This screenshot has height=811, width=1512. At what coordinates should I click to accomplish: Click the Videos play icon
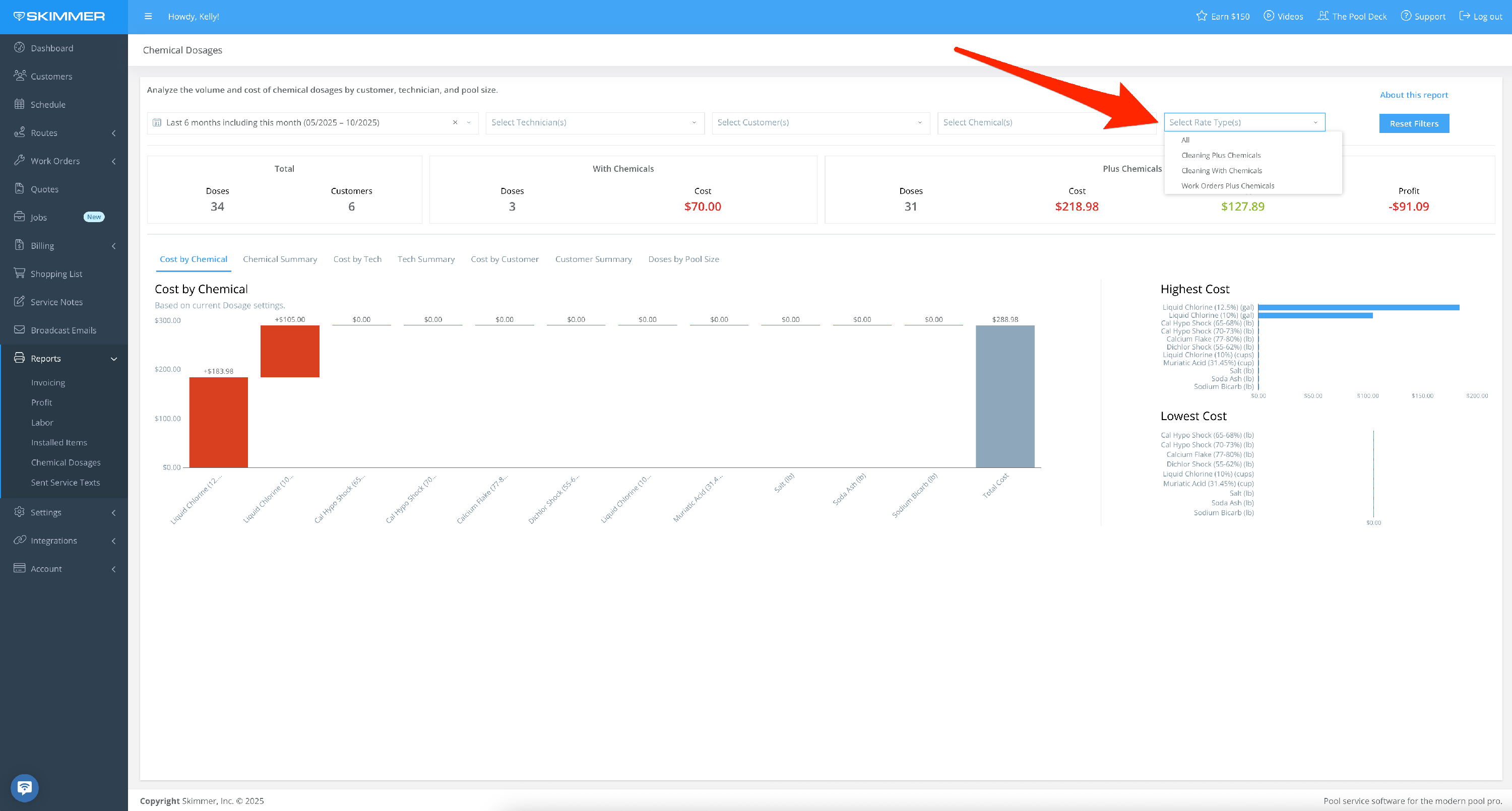click(1269, 16)
